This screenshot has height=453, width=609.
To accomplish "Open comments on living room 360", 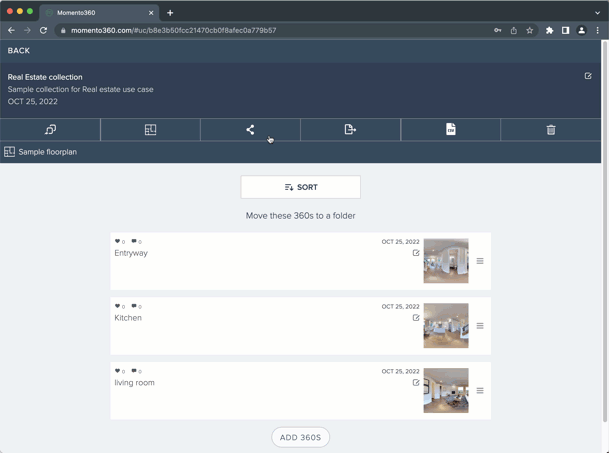I will (134, 371).
